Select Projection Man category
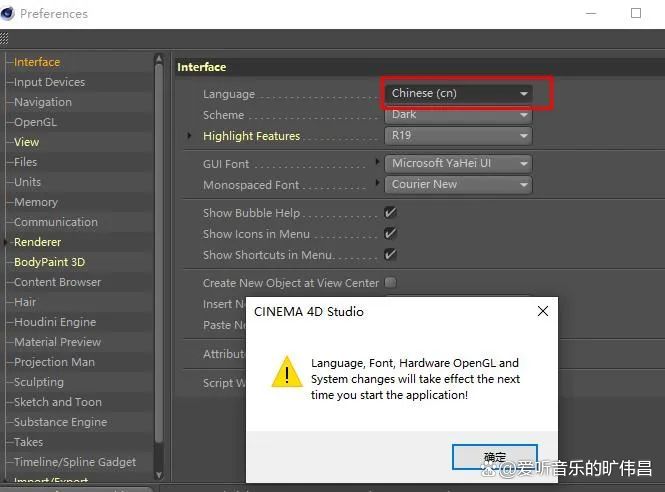 (54, 362)
